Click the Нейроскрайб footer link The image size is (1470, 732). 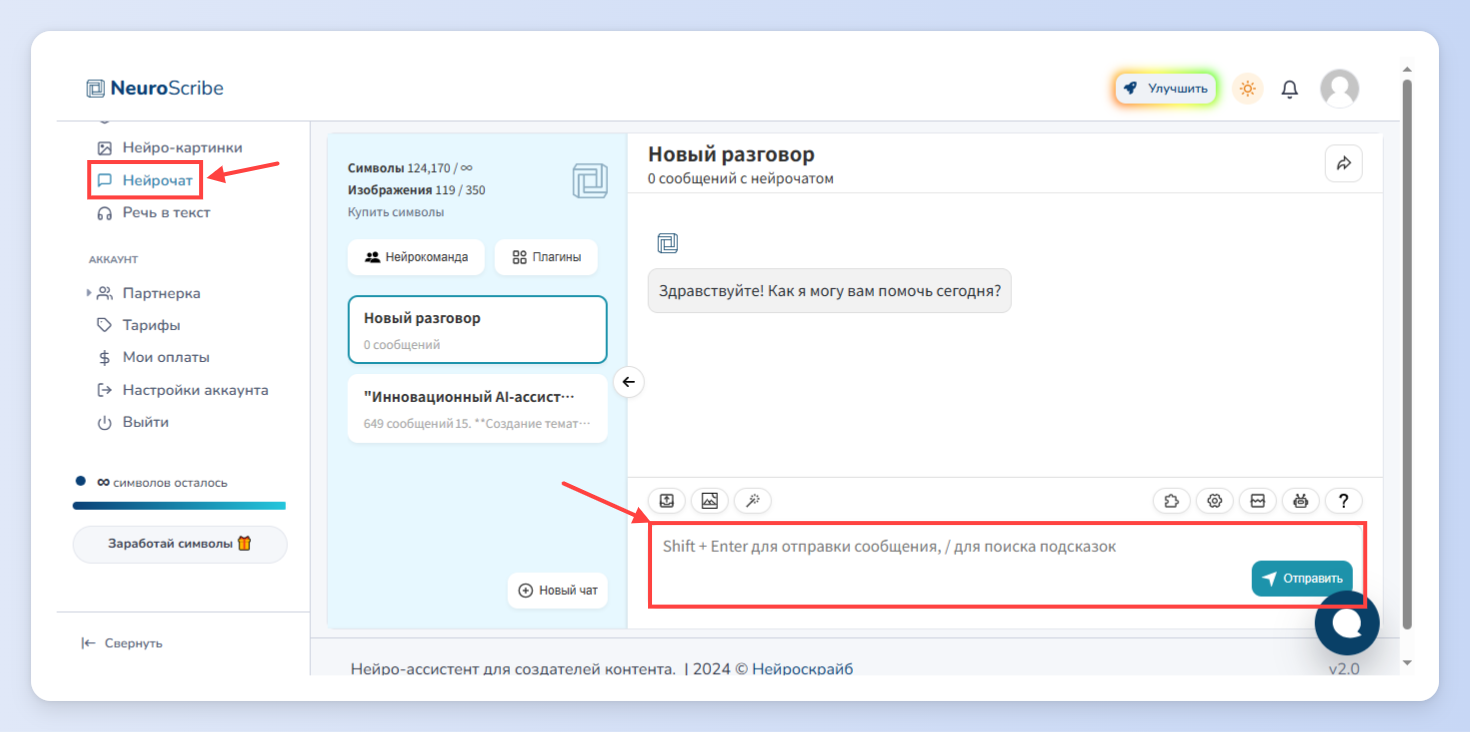(802, 669)
